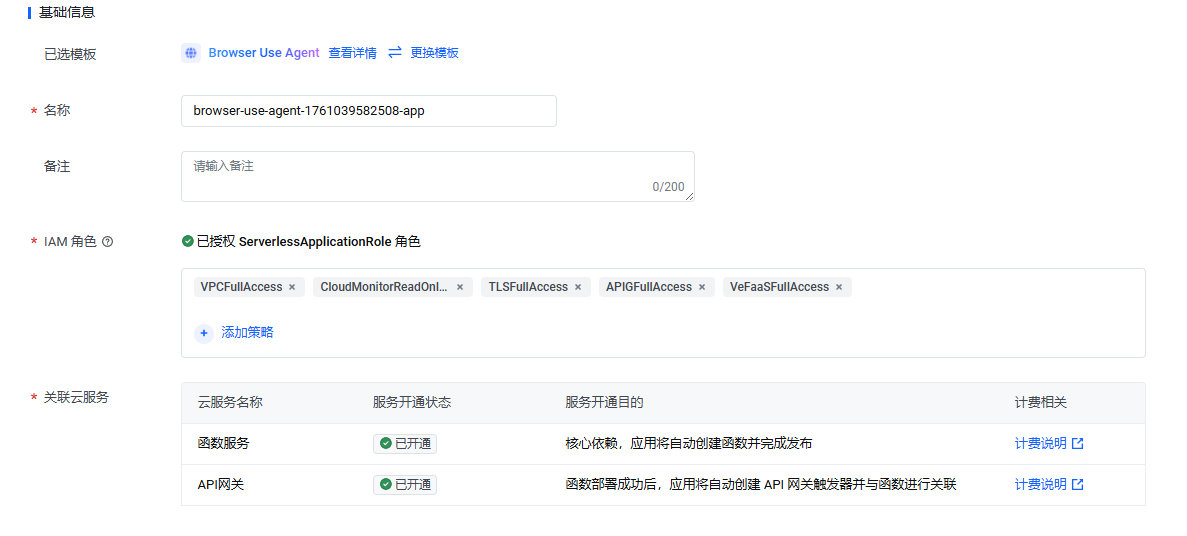
Task: Click the help icon next to IAM 角色
Action: tap(108, 241)
